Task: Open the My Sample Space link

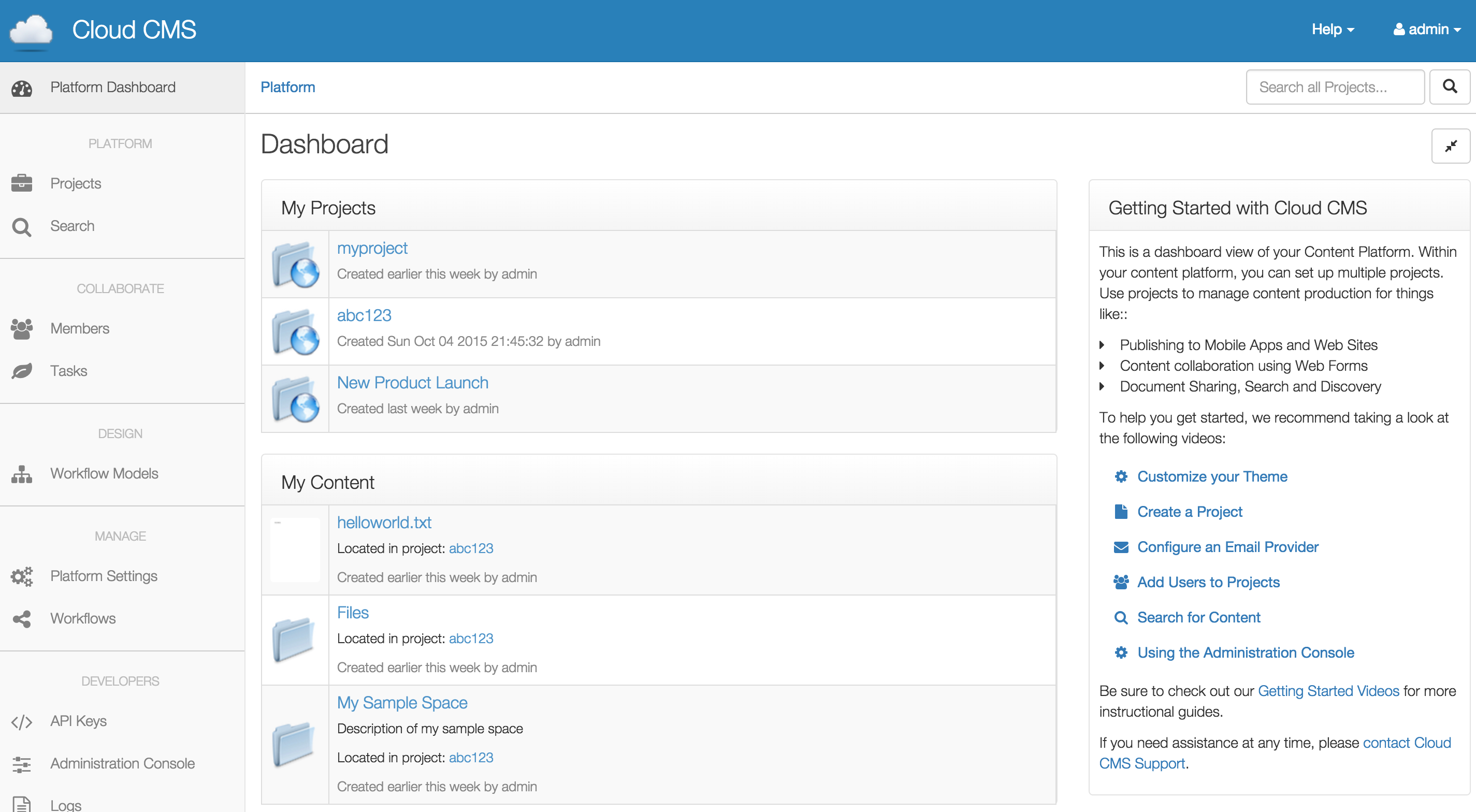Action: (402, 703)
